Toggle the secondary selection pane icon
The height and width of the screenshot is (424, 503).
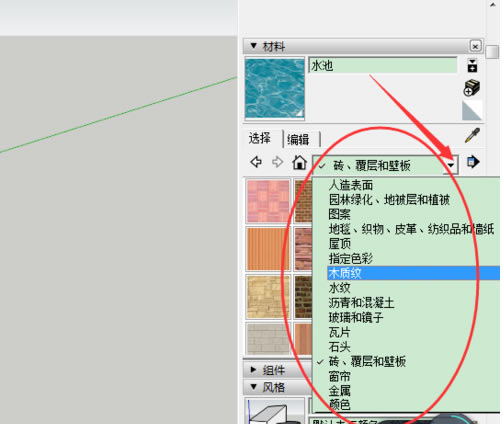coord(472,66)
